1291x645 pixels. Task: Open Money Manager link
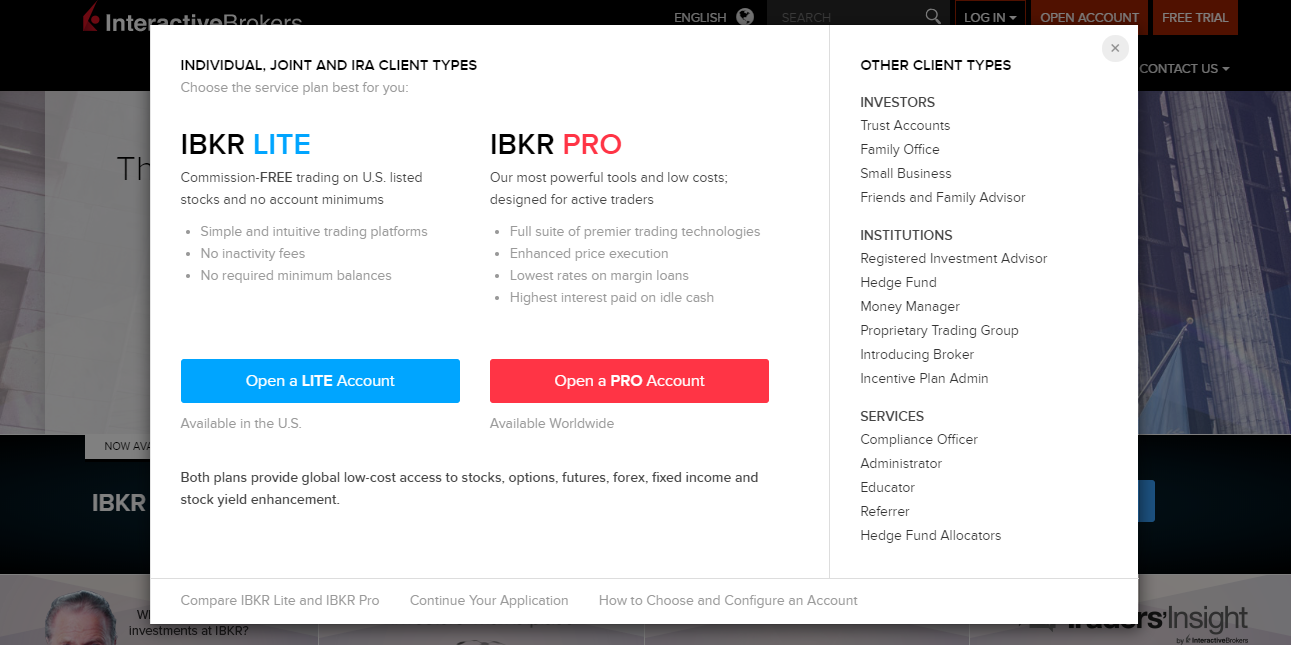pos(910,306)
